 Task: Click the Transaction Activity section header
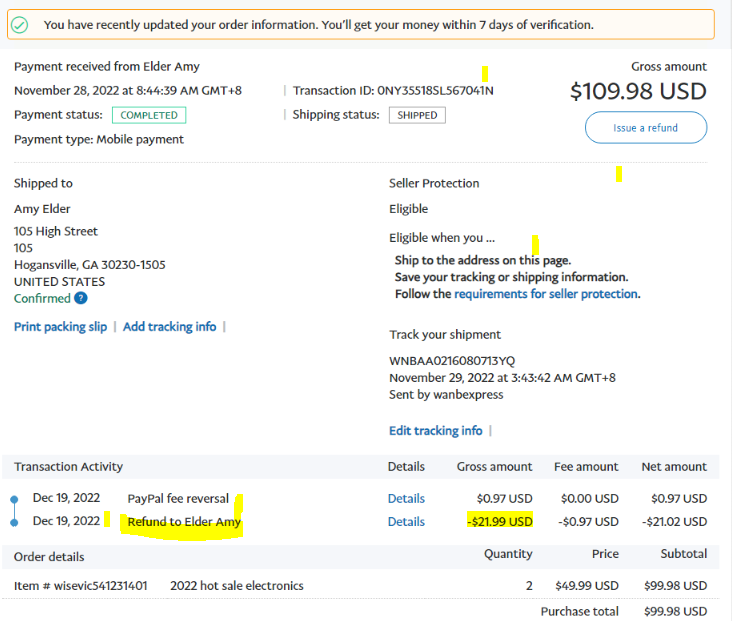click(68, 467)
